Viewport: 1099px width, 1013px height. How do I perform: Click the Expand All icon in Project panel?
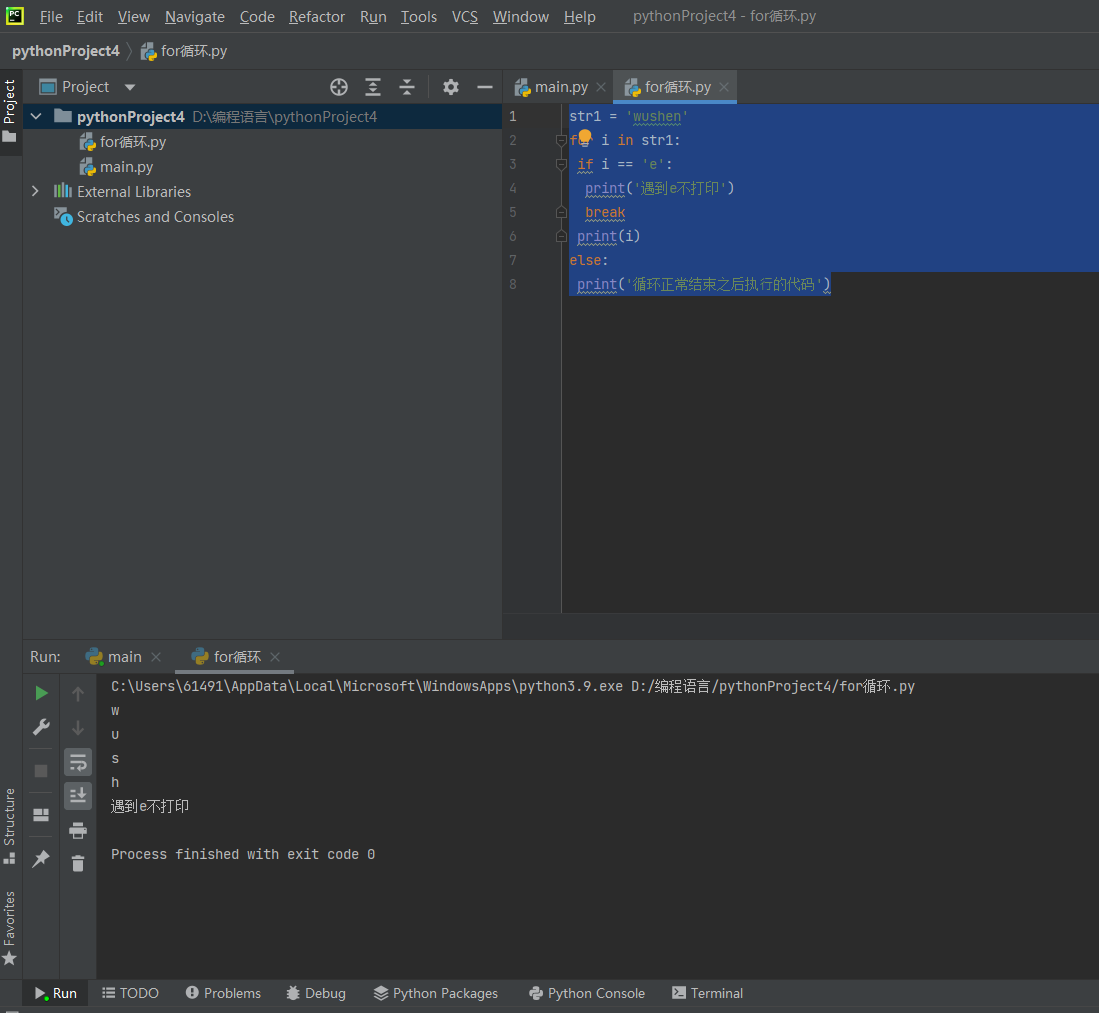(x=373, y=87)
